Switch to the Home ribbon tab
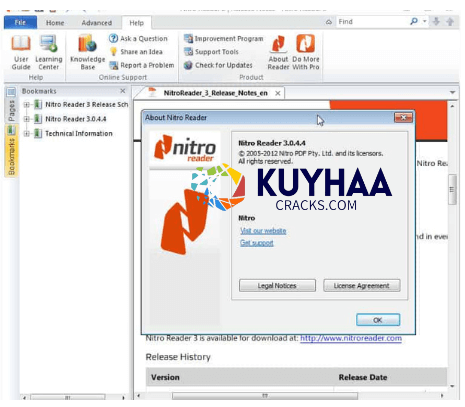The width and height of the screenshot is (465, 407). pyautogui.click(x=55, y=23)
